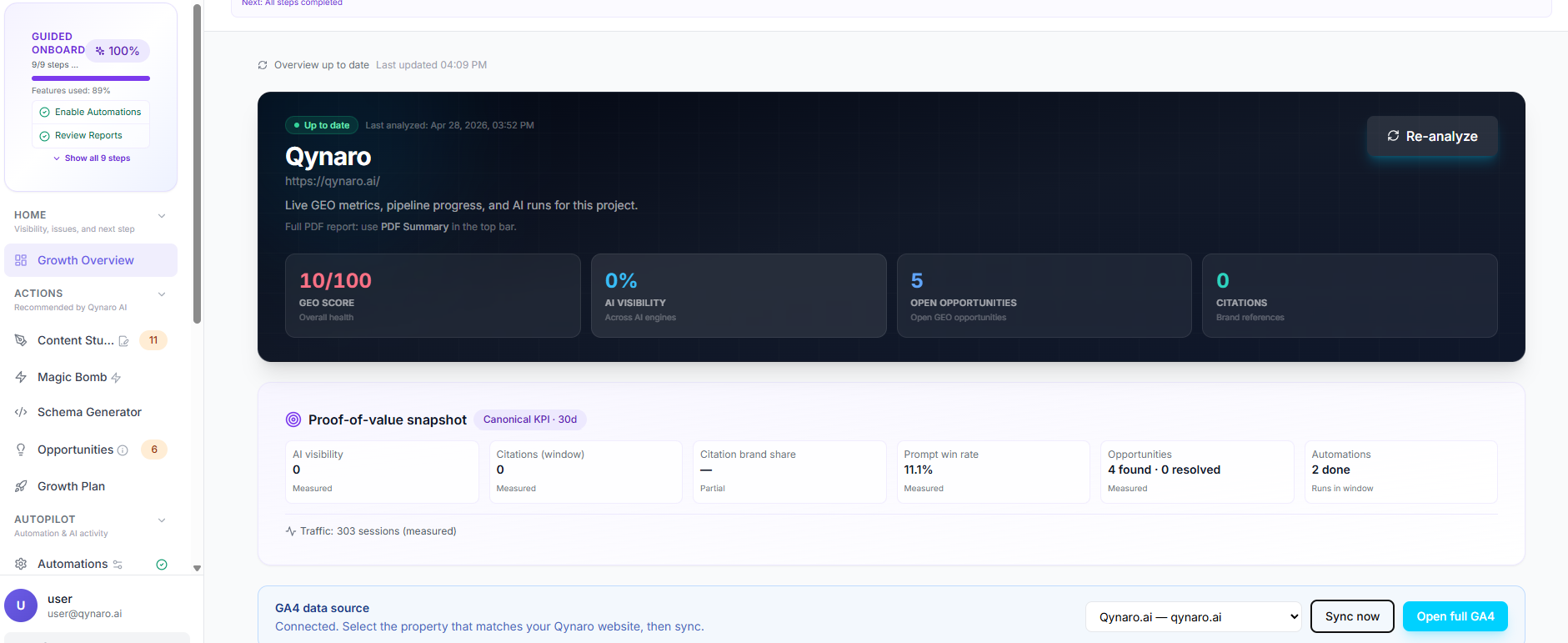Viewport: 1568px width, 643px height.
Task: Click the Prompt win rate 11.1% tile
Action: 993,472
